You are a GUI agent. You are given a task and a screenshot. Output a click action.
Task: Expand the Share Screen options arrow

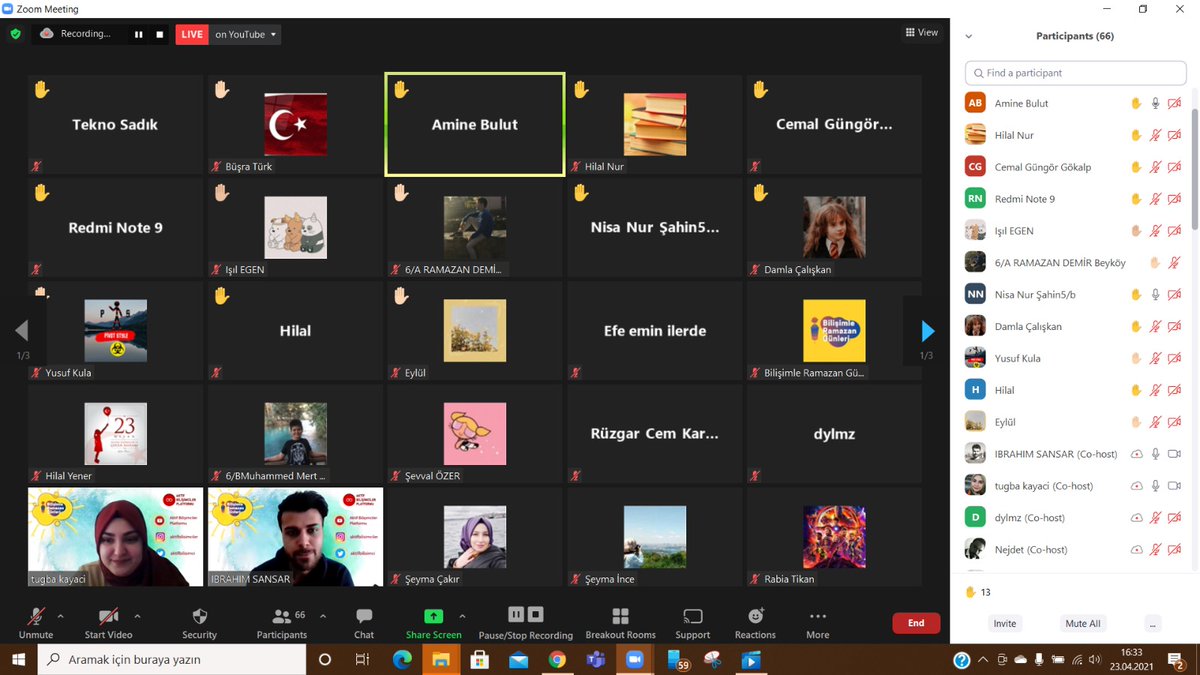click(461, 616)
